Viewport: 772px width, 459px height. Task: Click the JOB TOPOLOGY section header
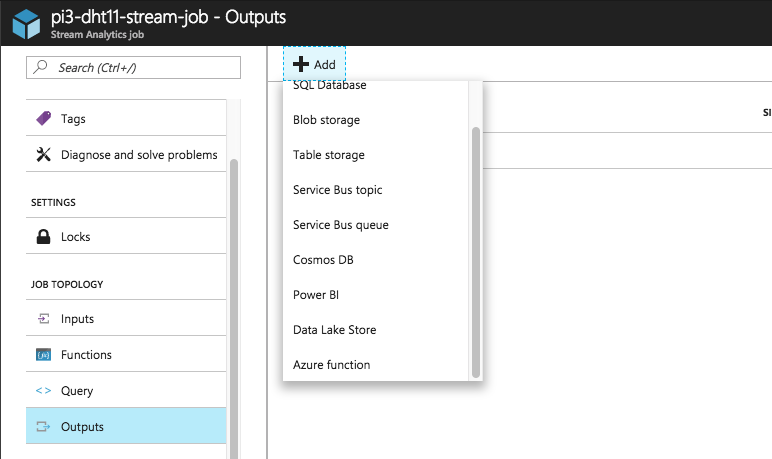pos(67,284)
